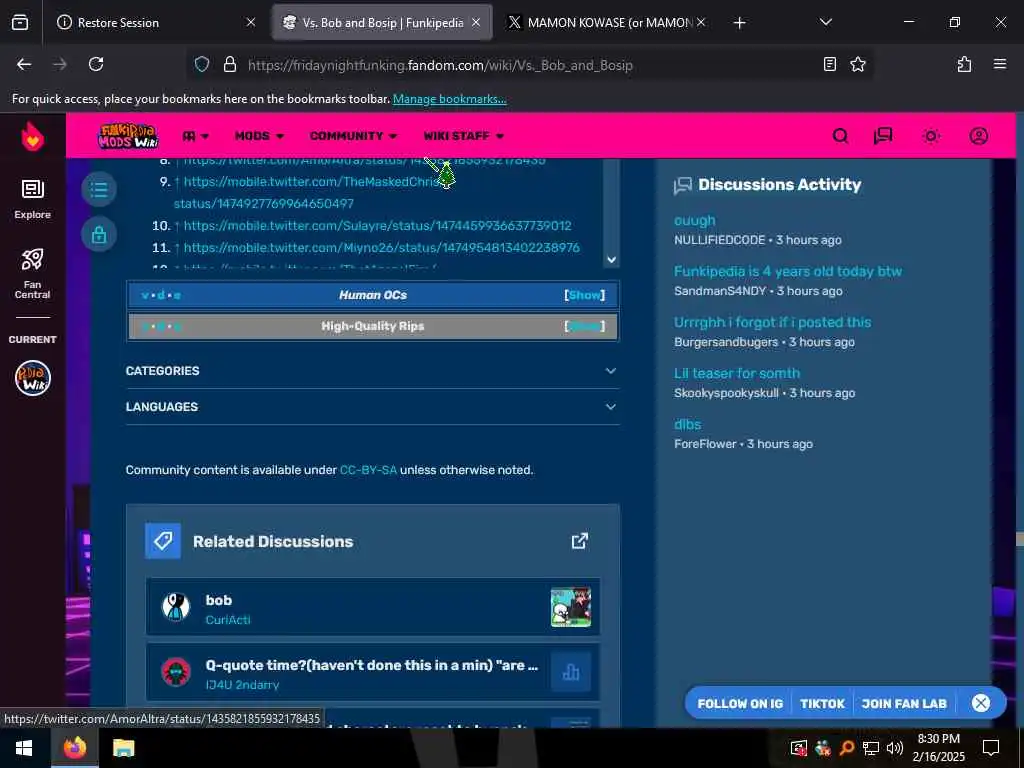The width and height of the screenshot is (1024, 768).
Task: Open the Fandom home flame icon
Action: (x=33, y=136)
